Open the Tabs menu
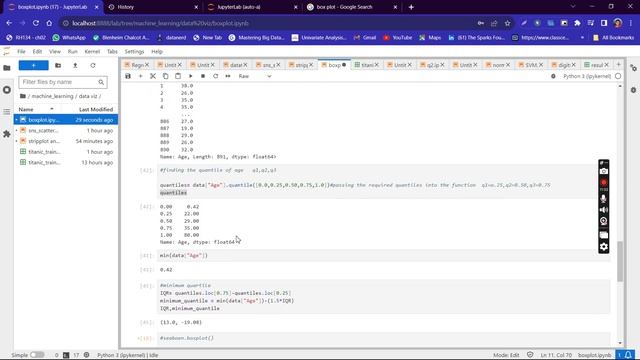Viewport: 640px width, 360px height. point(112,52)
